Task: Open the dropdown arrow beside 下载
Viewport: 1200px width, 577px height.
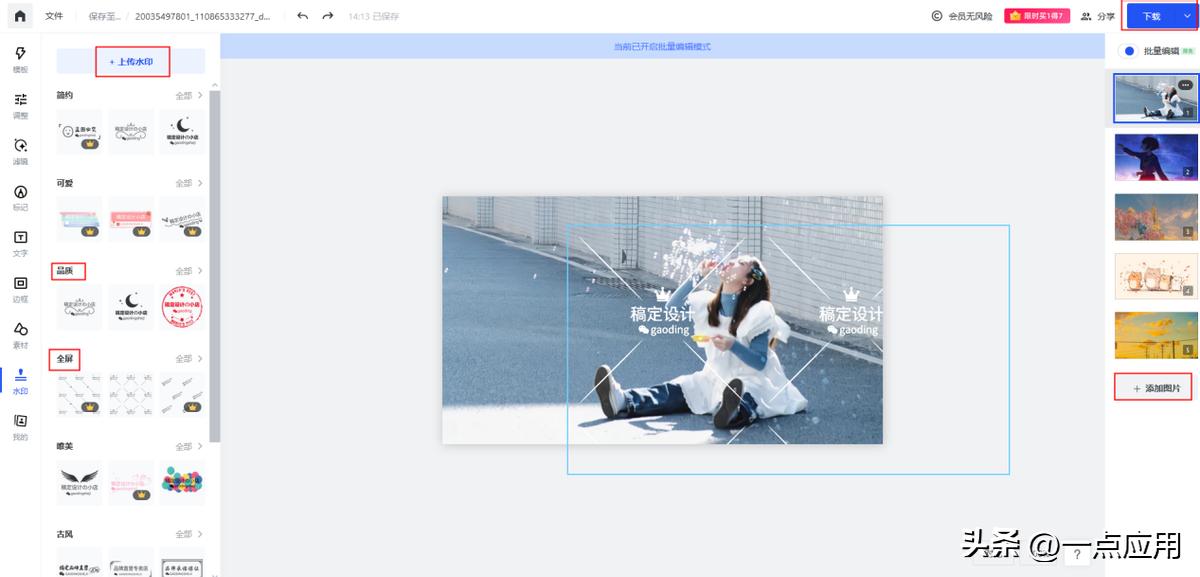Action: coord(1187,16)
